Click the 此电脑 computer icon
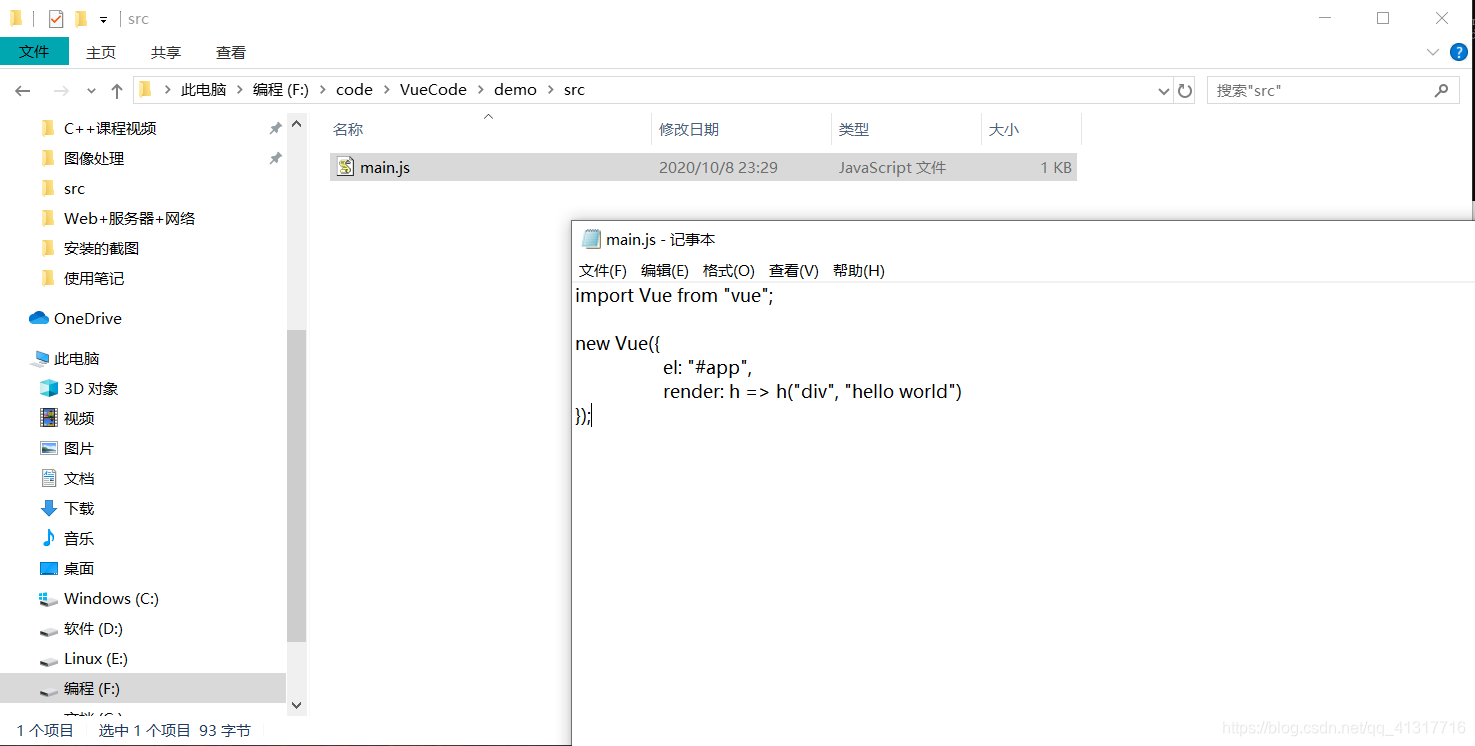 [41, 358]
